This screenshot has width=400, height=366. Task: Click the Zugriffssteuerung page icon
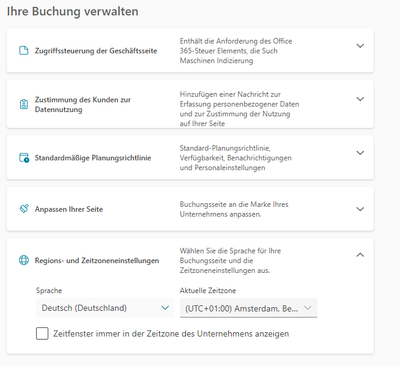tap(24, 51)
